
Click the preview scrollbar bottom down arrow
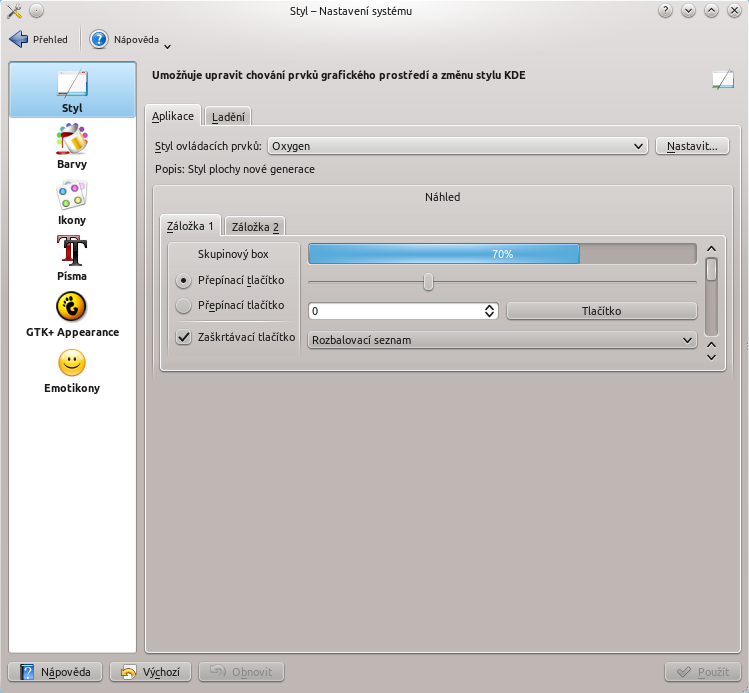(x=711, y=357)
